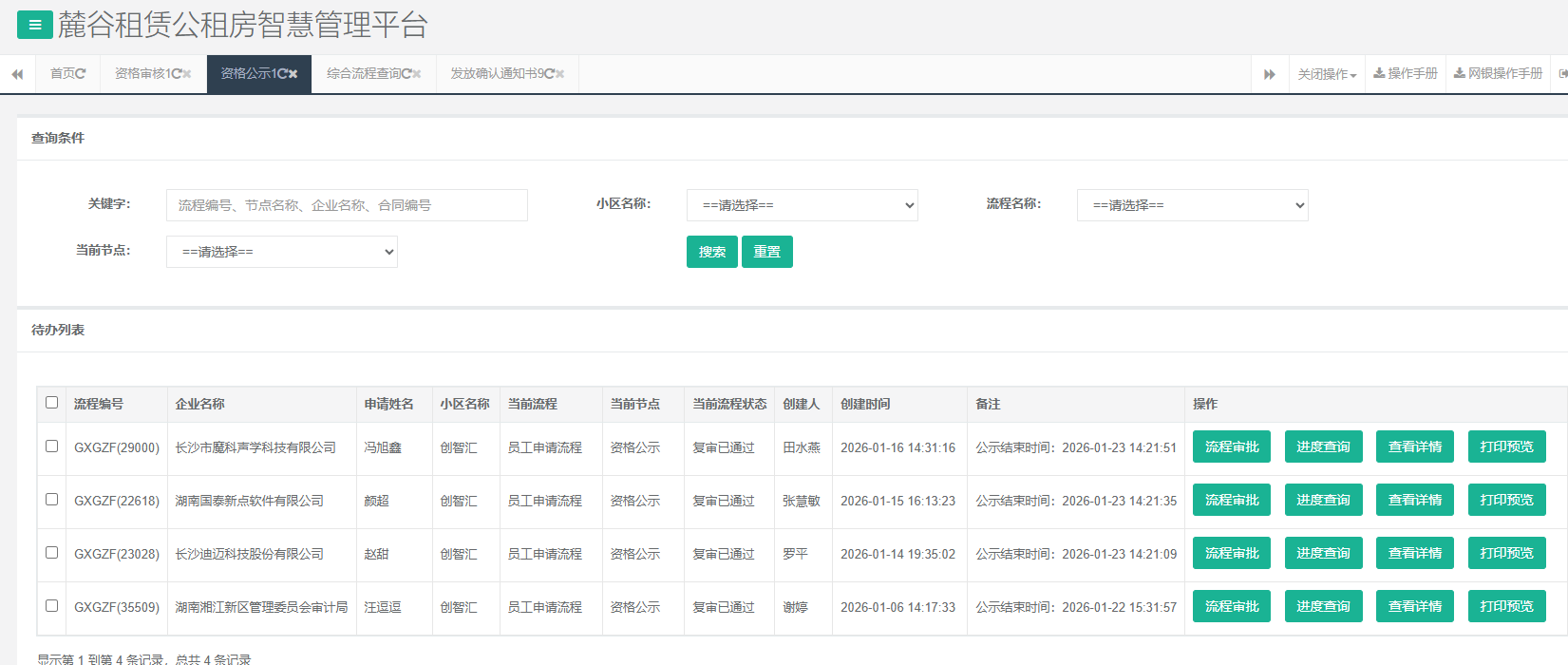Click 流程审批 for 冯旭鑫's application

(x=1232, y=446)
